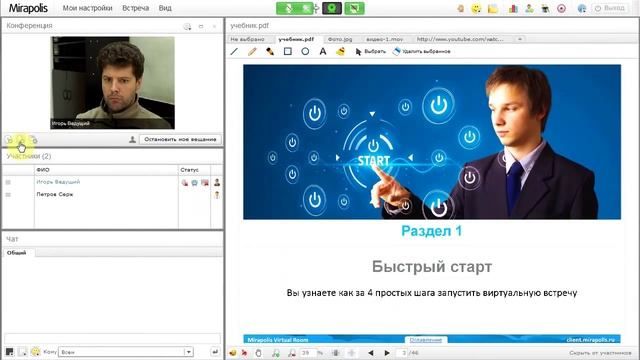Click the 'ФИО' column header
Viewport: 640px width, 360px height.
click(106, 170)
